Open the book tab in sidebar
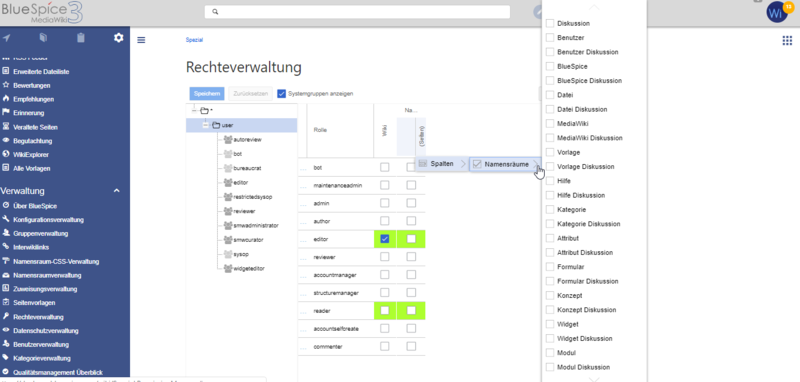 [x=43, y=38]
